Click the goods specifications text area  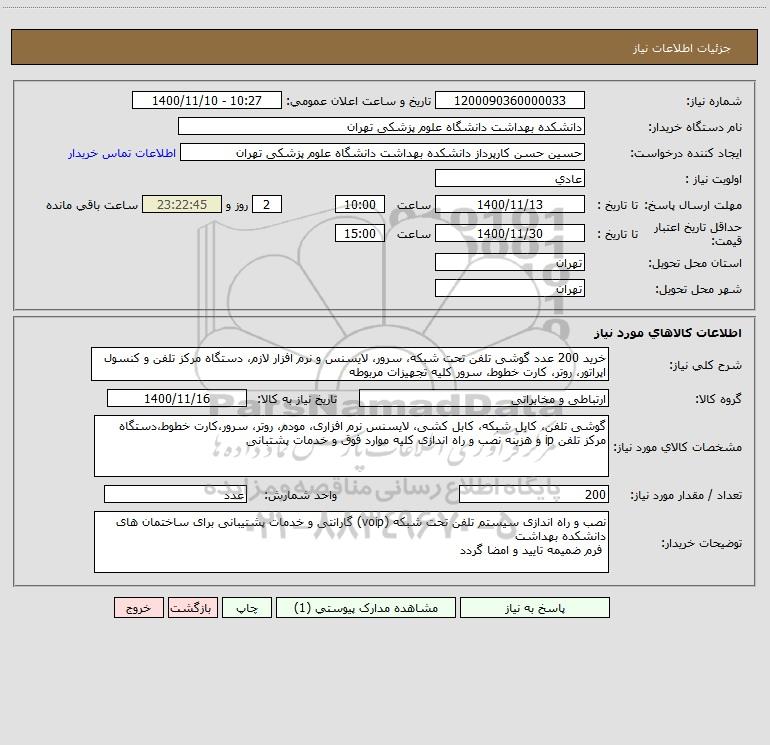351,446
